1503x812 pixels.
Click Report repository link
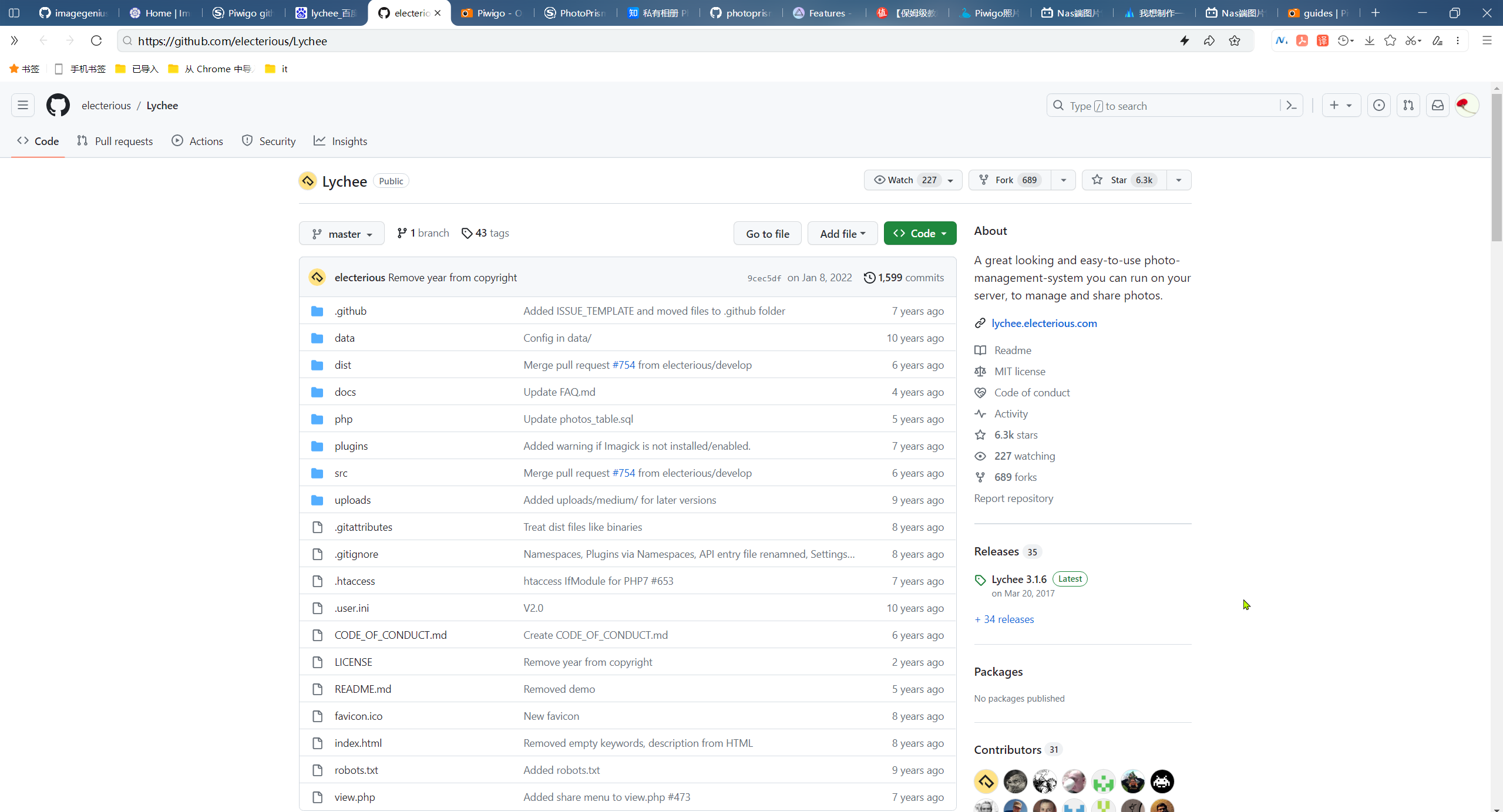pyautogui.click(x=1014, y=498)
